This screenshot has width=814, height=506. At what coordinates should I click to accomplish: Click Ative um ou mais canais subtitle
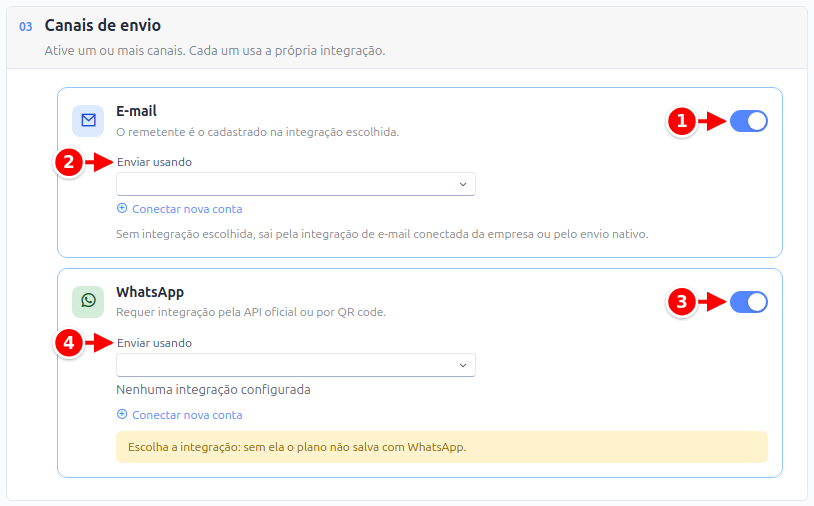coord(215,51)
